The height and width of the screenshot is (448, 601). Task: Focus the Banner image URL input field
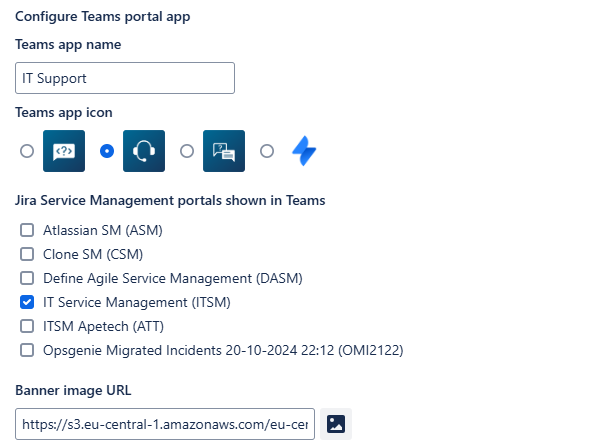pyautogui.click(x=166, y=424)
